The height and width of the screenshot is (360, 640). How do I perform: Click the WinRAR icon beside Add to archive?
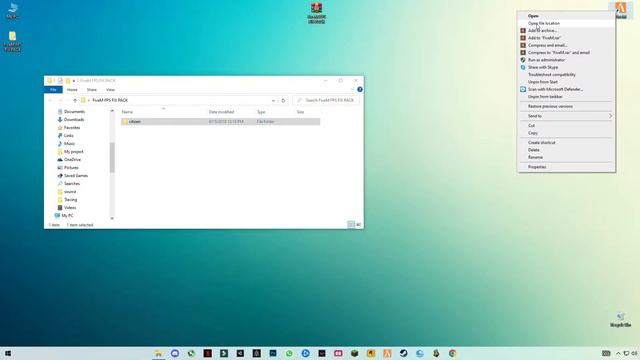click(523, 31)
